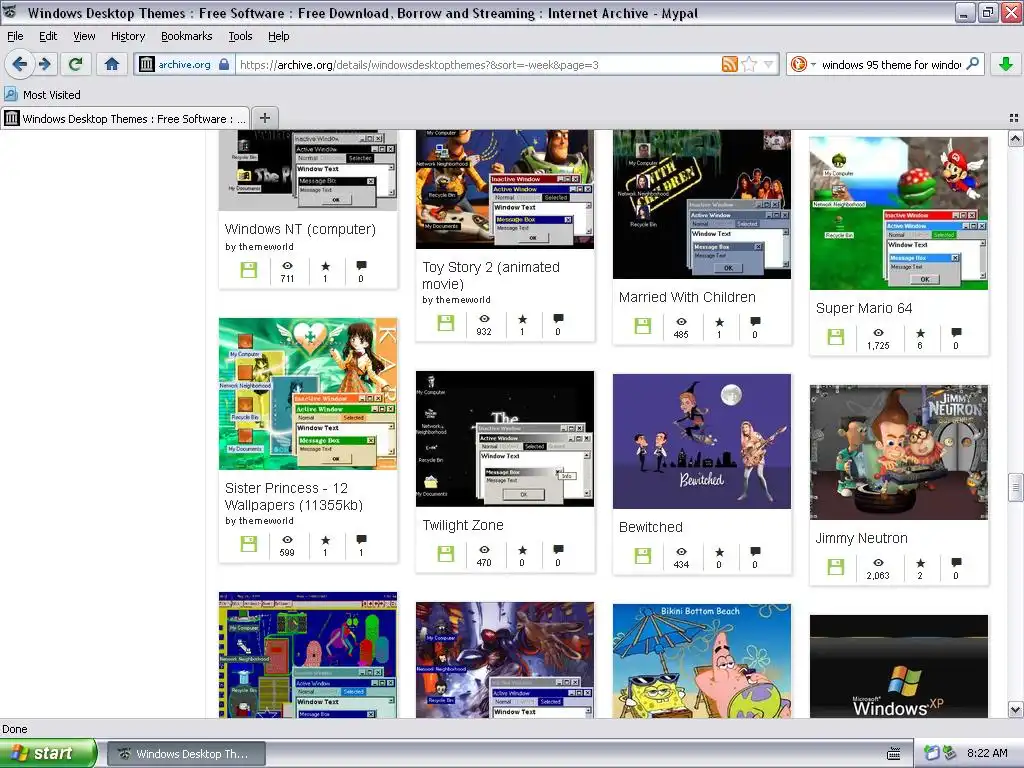1024x768 pixels.
Task: Click the Jimmy Neutron thumbnail image
Action: point(899,452)
